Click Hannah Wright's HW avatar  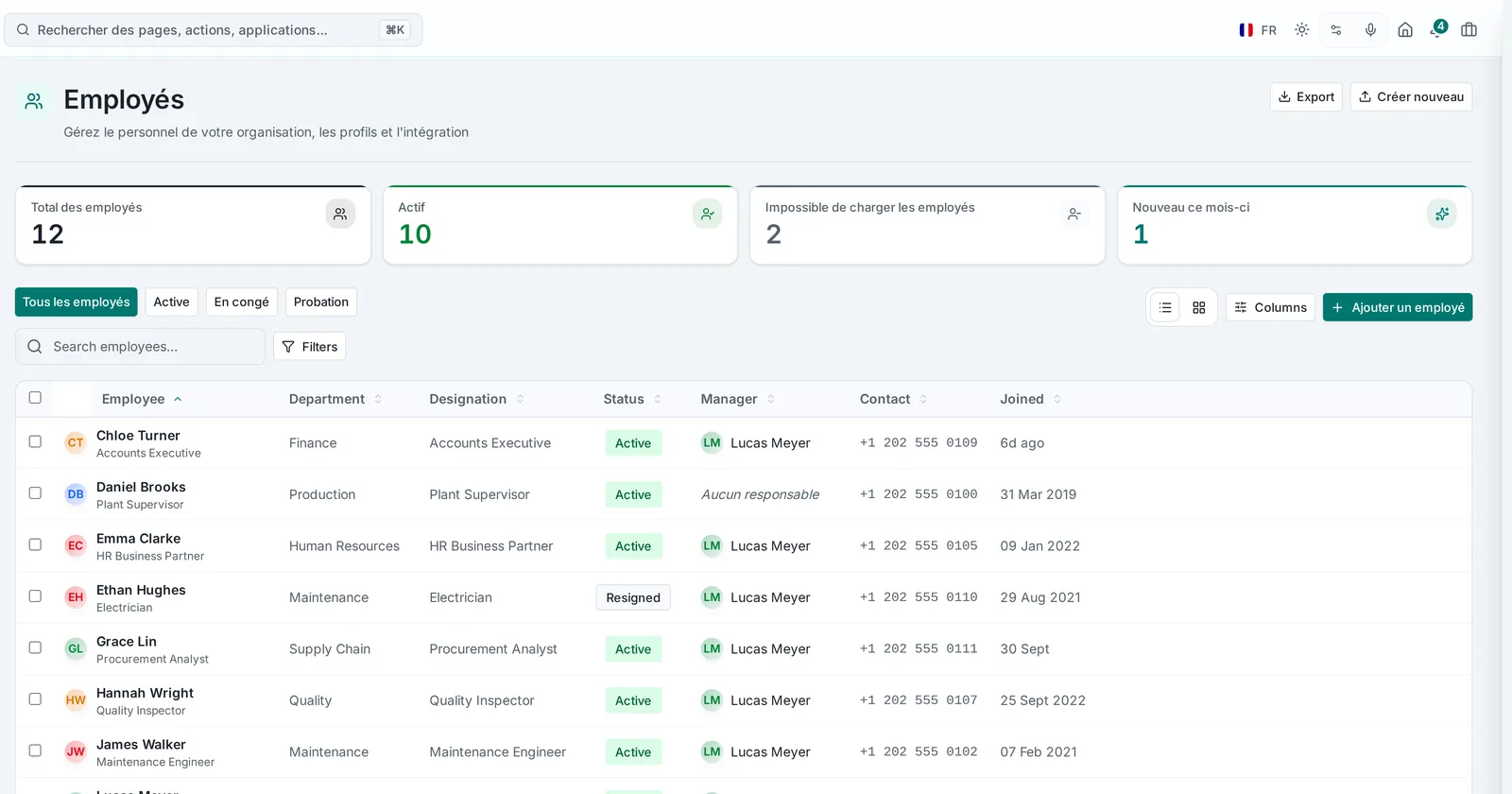pyautogui.click(x=76, y=700)
